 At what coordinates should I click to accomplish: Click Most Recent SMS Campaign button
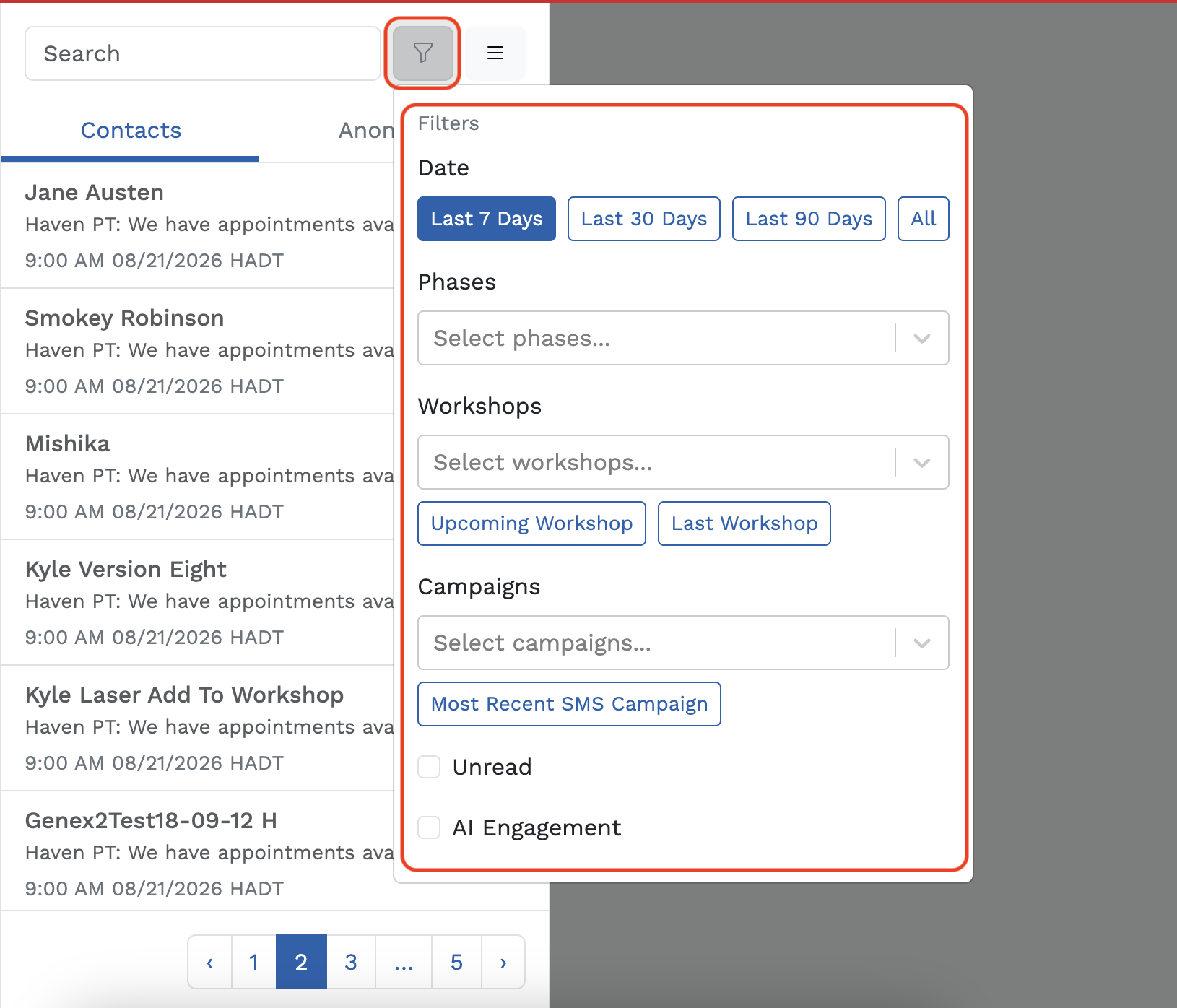coord(569,704)
